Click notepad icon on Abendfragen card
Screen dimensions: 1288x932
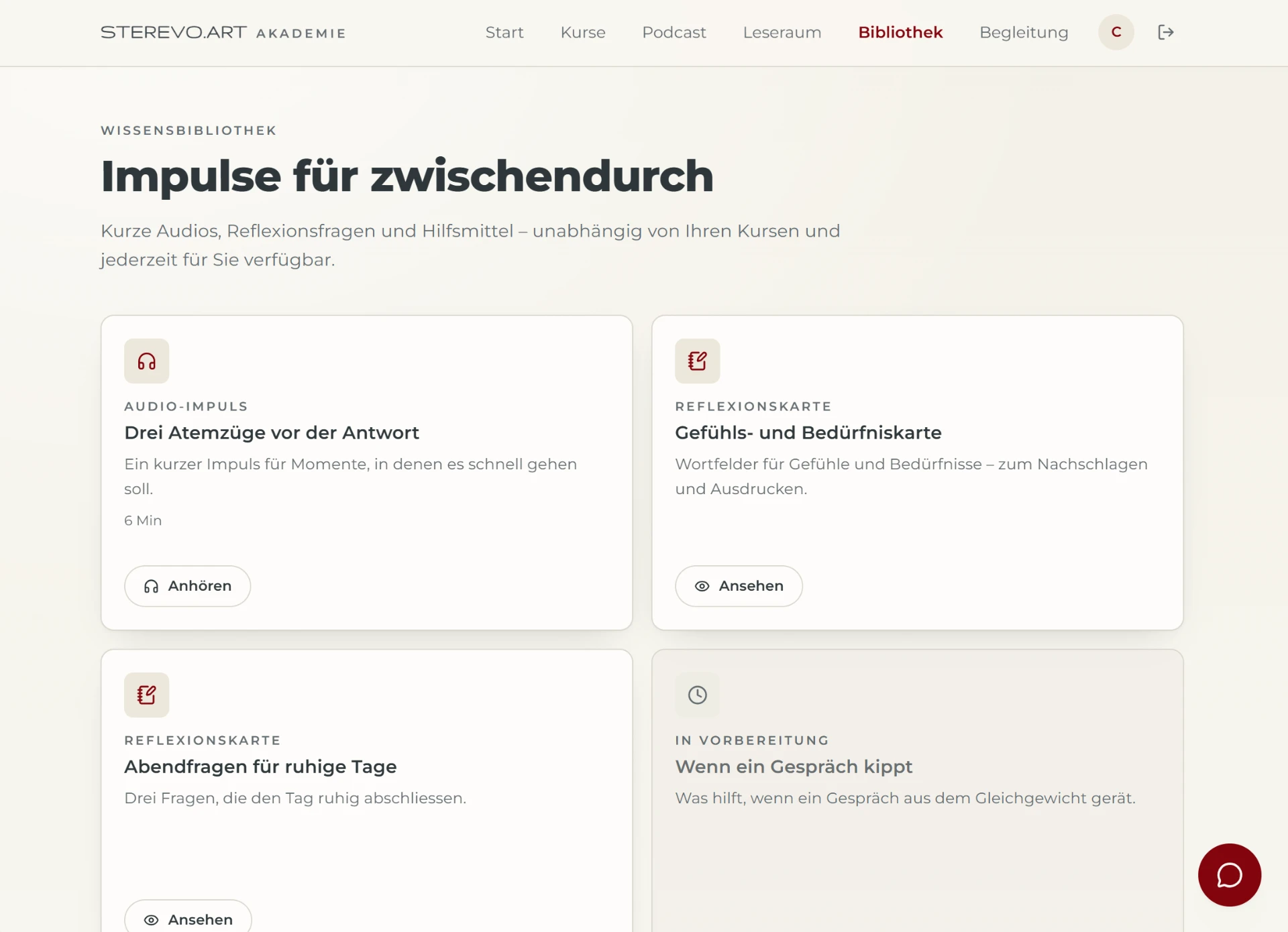(147, 695)
